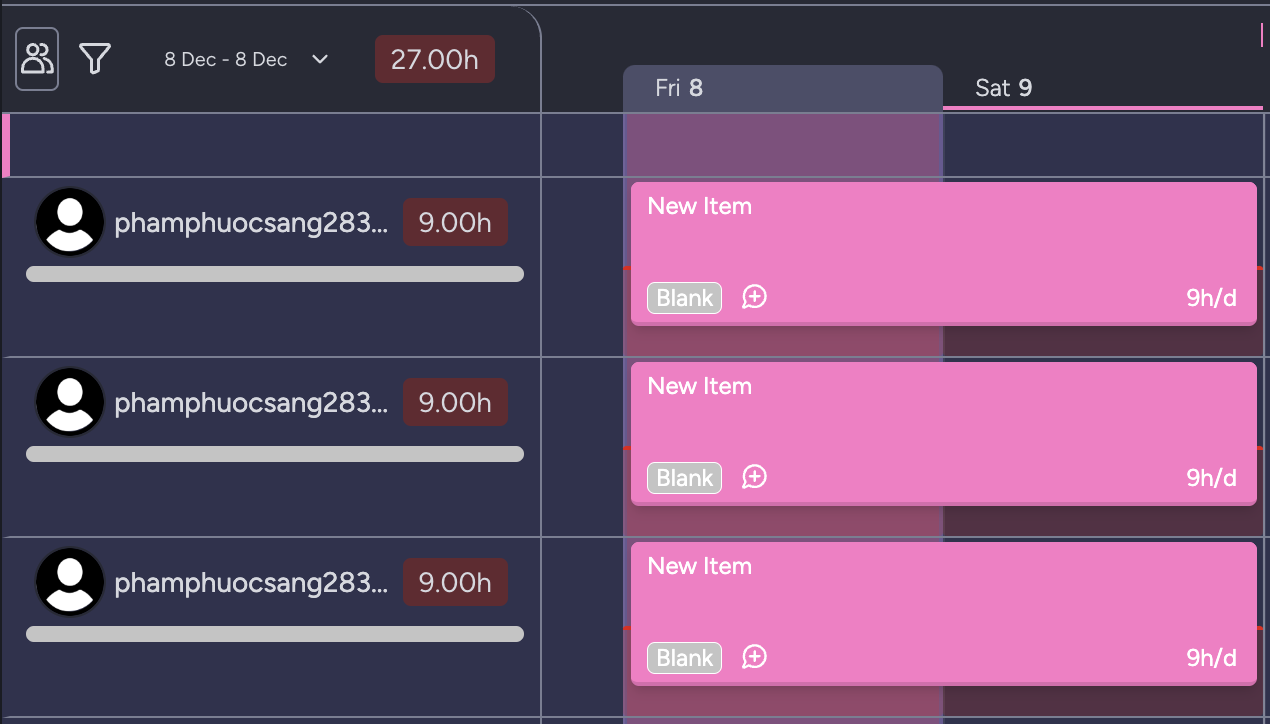Image resolution: width=1270 pixels, height=724 pixels.
Task: Click the people/team view icon
Action: pyautogui.click(x=37, y=59)
